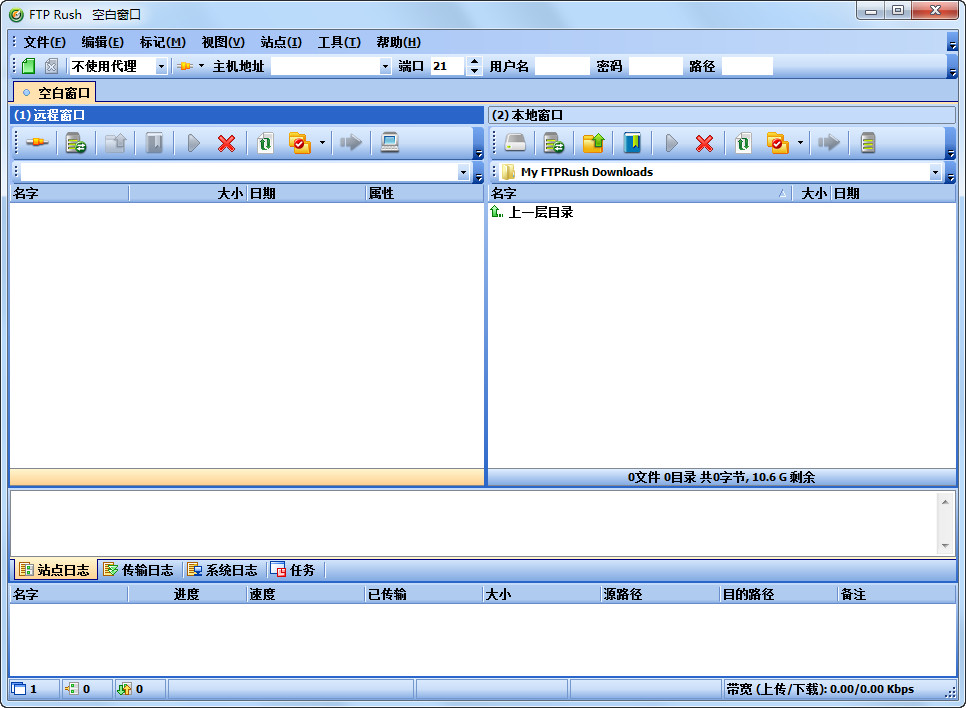This screenshot has width=966, height=708.
Task: Sort the remote list by 属性 column
Action: click(424, 193)
